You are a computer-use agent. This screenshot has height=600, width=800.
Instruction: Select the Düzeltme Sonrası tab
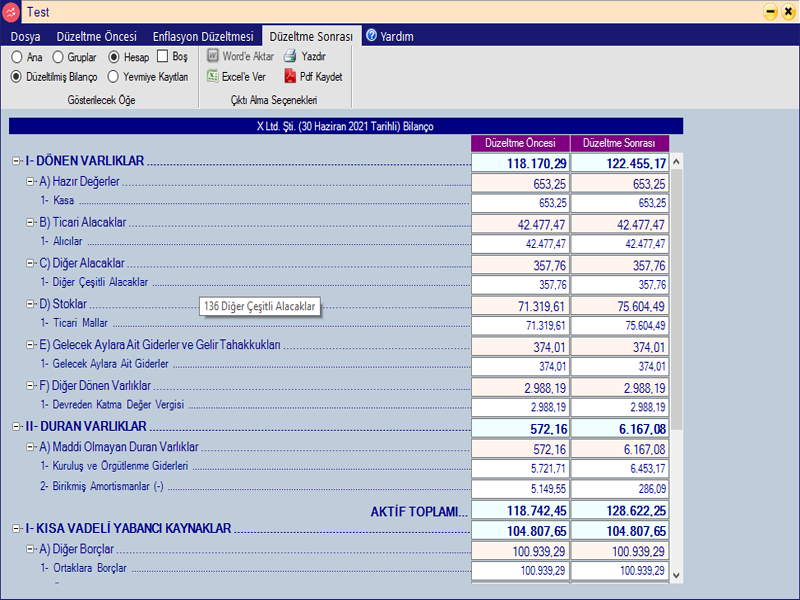coord(311,36)
